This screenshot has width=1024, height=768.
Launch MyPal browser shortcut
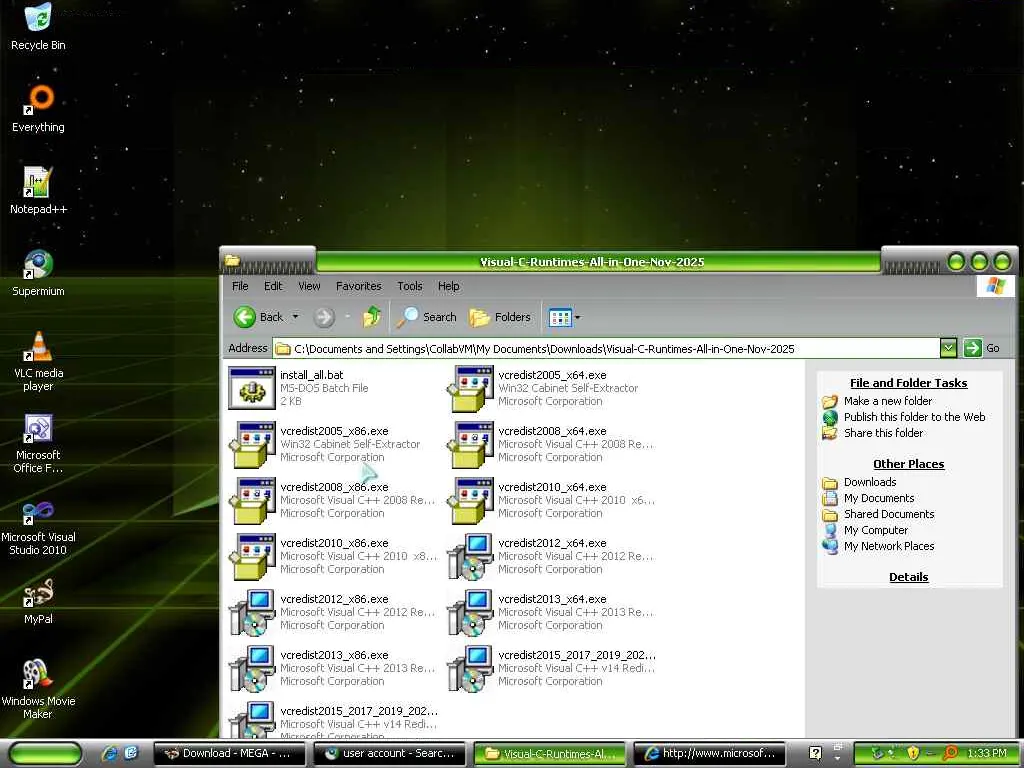[38, 602]
